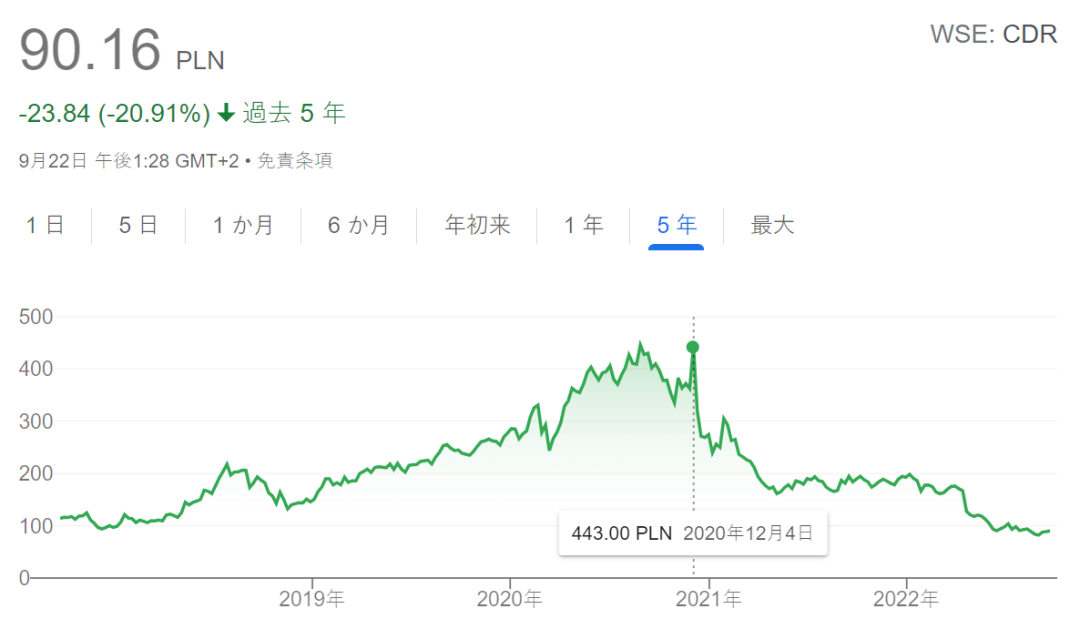Image resolution: width=1080 pixels, height=619 pixels.
Task: Click the WSE: CDR ticker label
Action: 993,34
